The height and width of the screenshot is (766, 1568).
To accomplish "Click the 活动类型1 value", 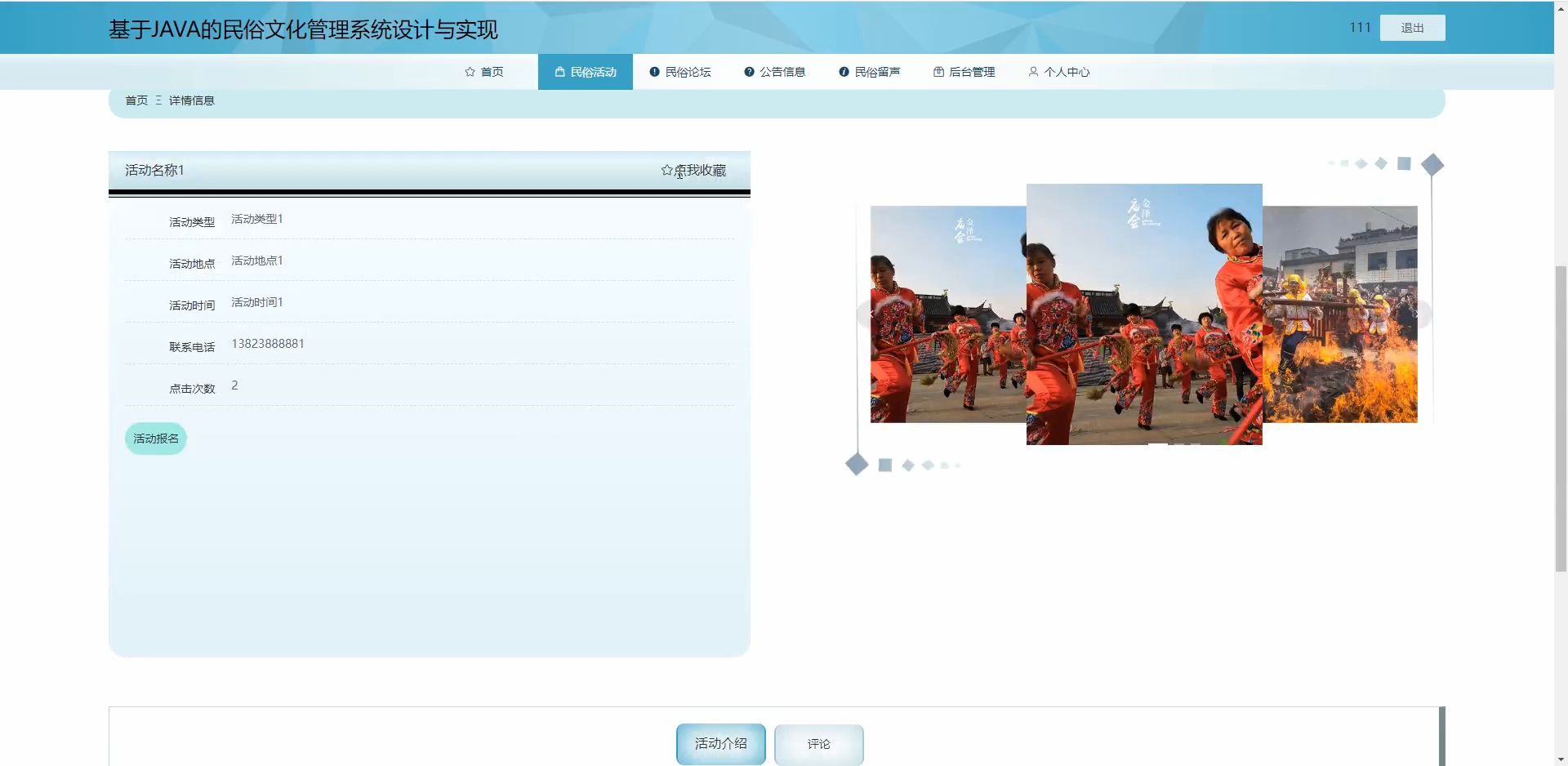I will pyautogui.click(x=256, y=219).
